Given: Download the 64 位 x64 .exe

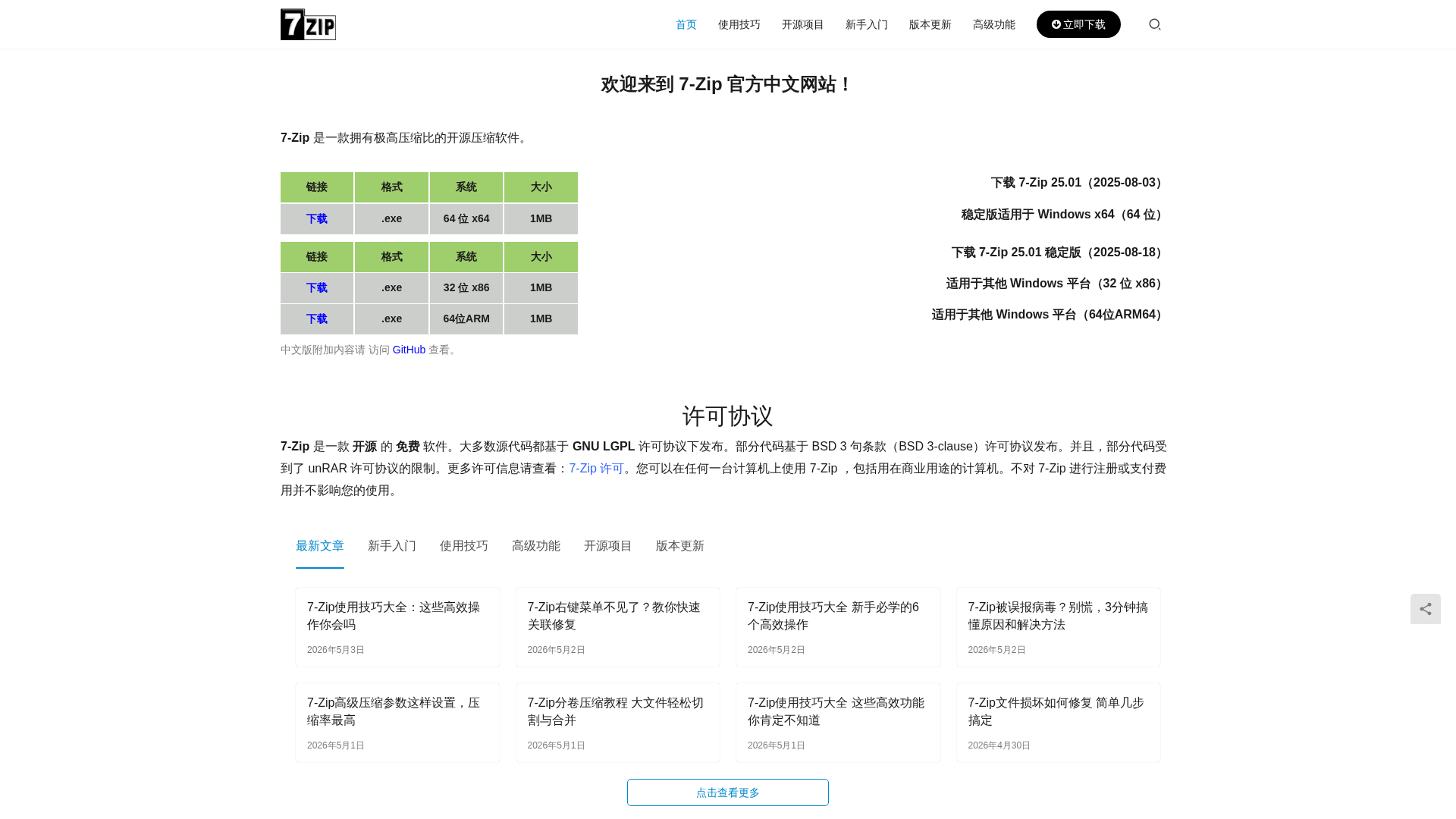Looking at the screenshot, I should (317, 218).
